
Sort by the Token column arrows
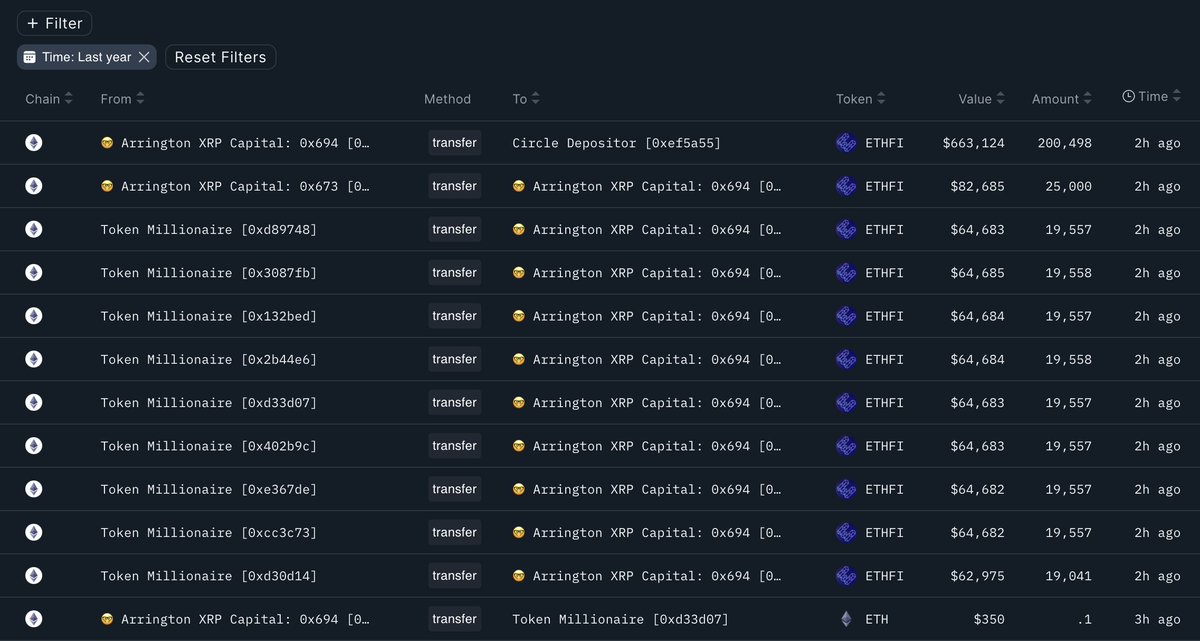(881, 99)
